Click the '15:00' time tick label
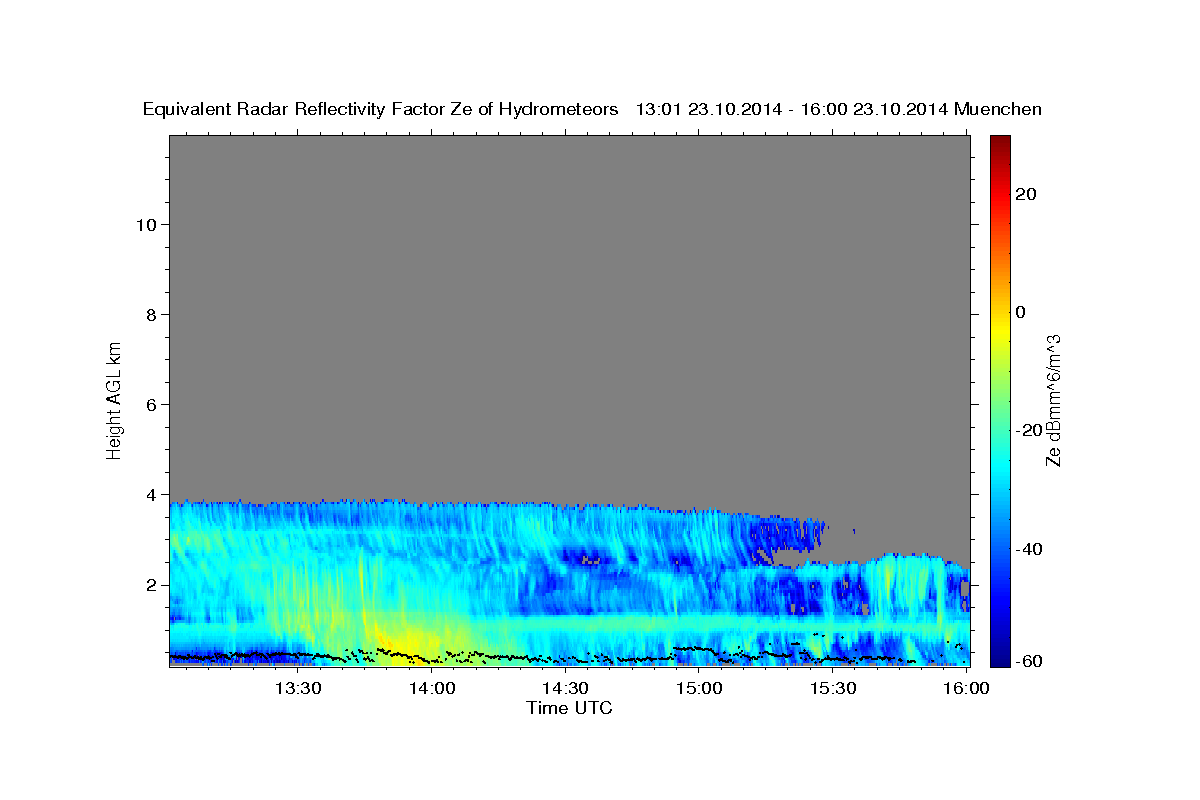The image size is (1200, 800). pos(699,689)
